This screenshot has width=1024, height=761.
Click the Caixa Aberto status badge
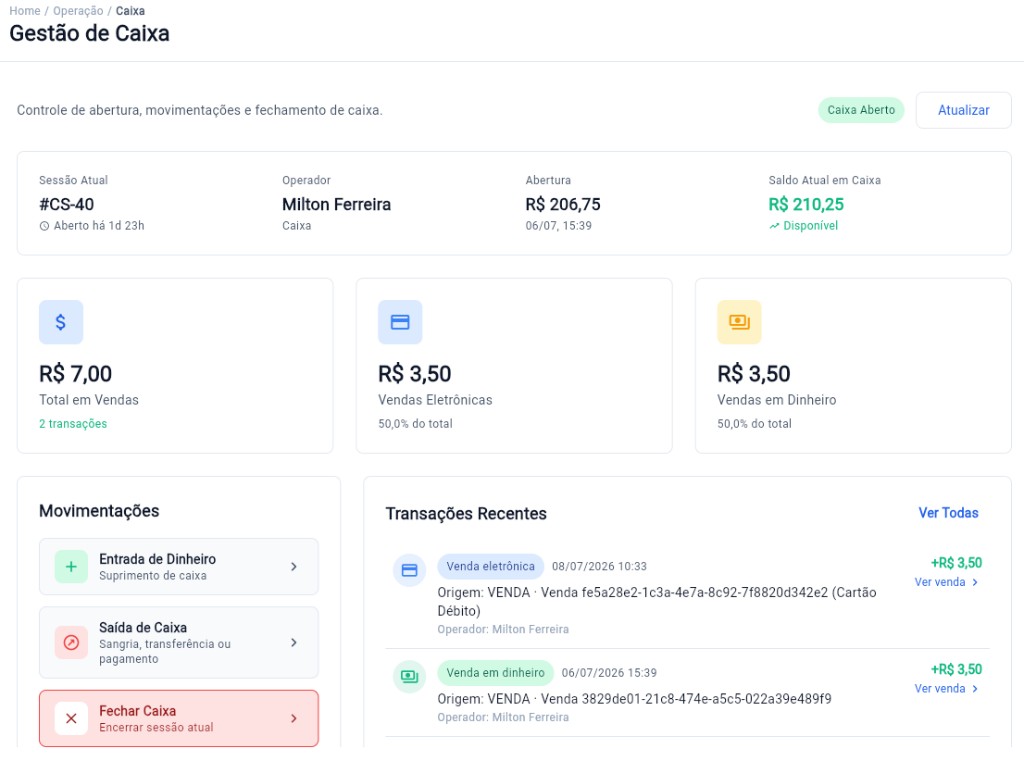pos(861,110)
